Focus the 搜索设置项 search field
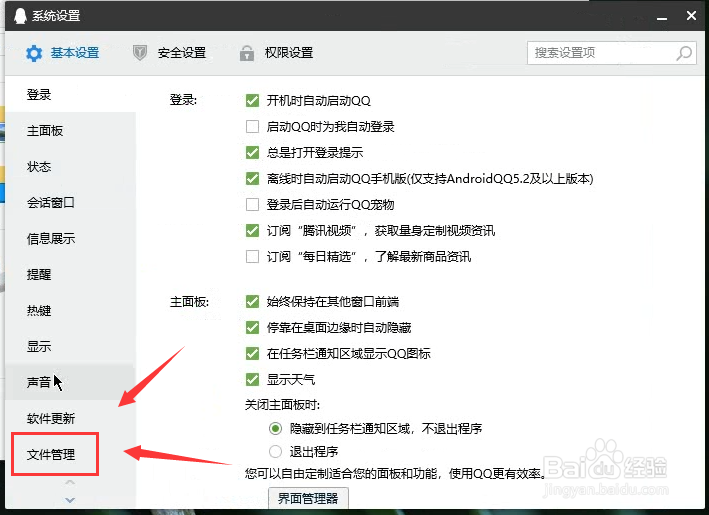The width and height of the screenshot is (709, 515). [x=611, y=53]
